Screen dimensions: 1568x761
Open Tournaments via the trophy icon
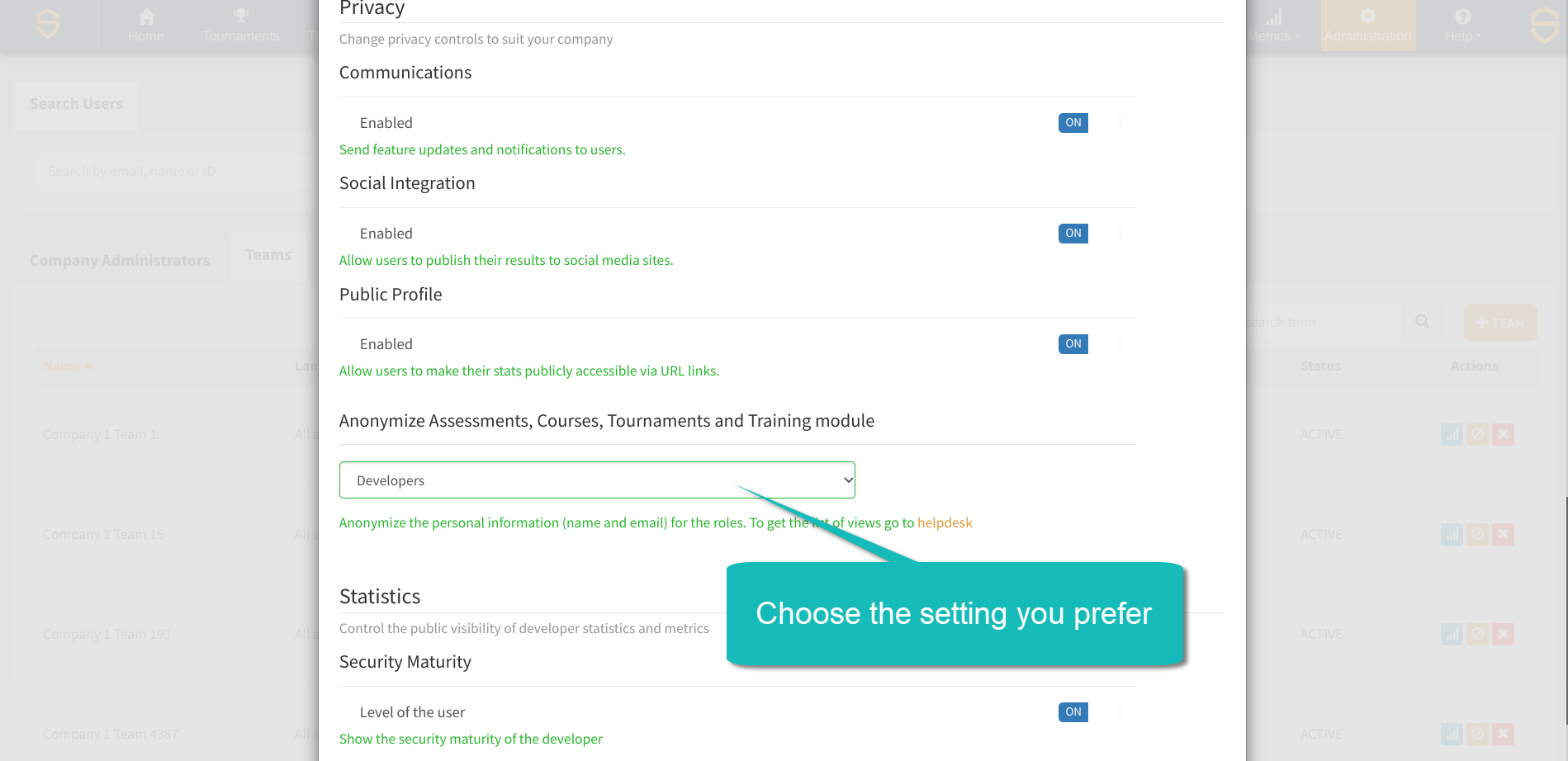(240, 17)
